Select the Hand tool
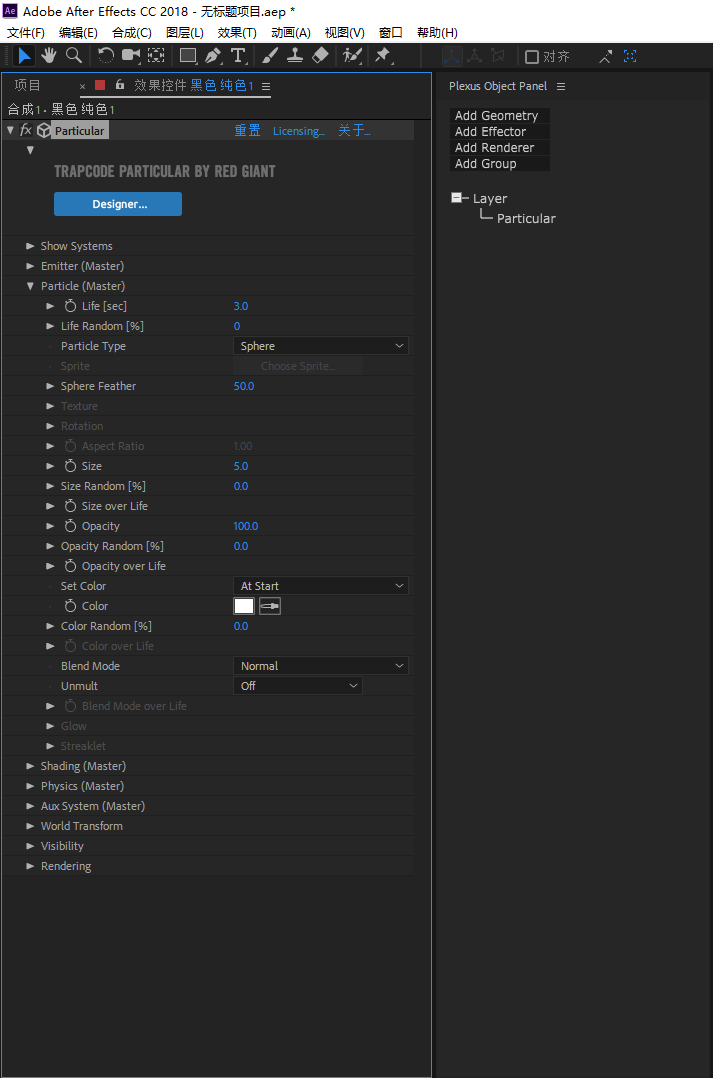Screen dimensions: 713x1078 click(x=48, y=56)
